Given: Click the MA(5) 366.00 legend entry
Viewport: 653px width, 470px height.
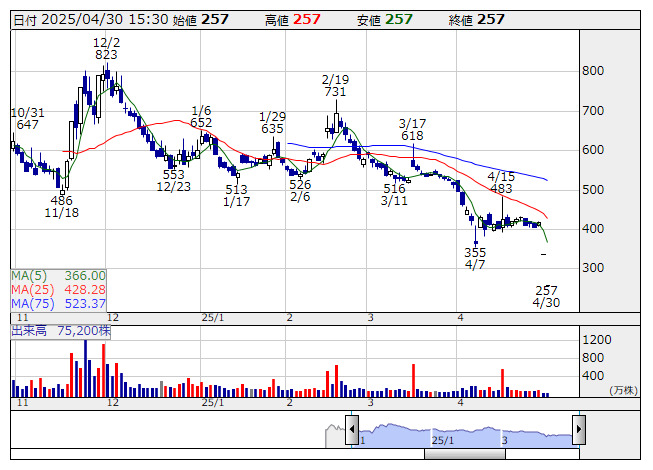Looking at the screenshot, I should click(x=58, y=276).
